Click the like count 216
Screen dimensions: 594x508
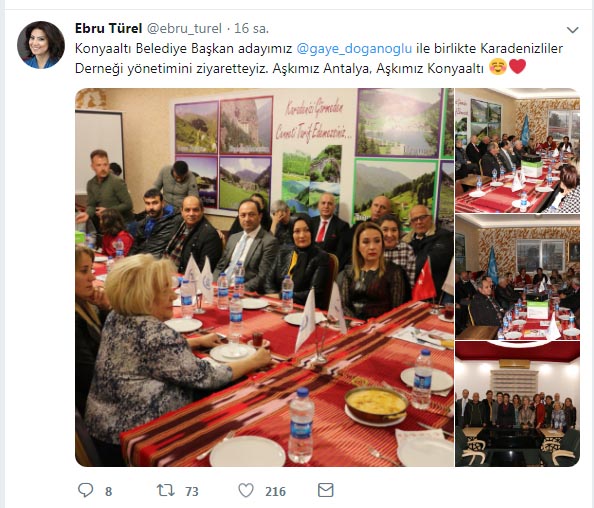click(275, 492)
